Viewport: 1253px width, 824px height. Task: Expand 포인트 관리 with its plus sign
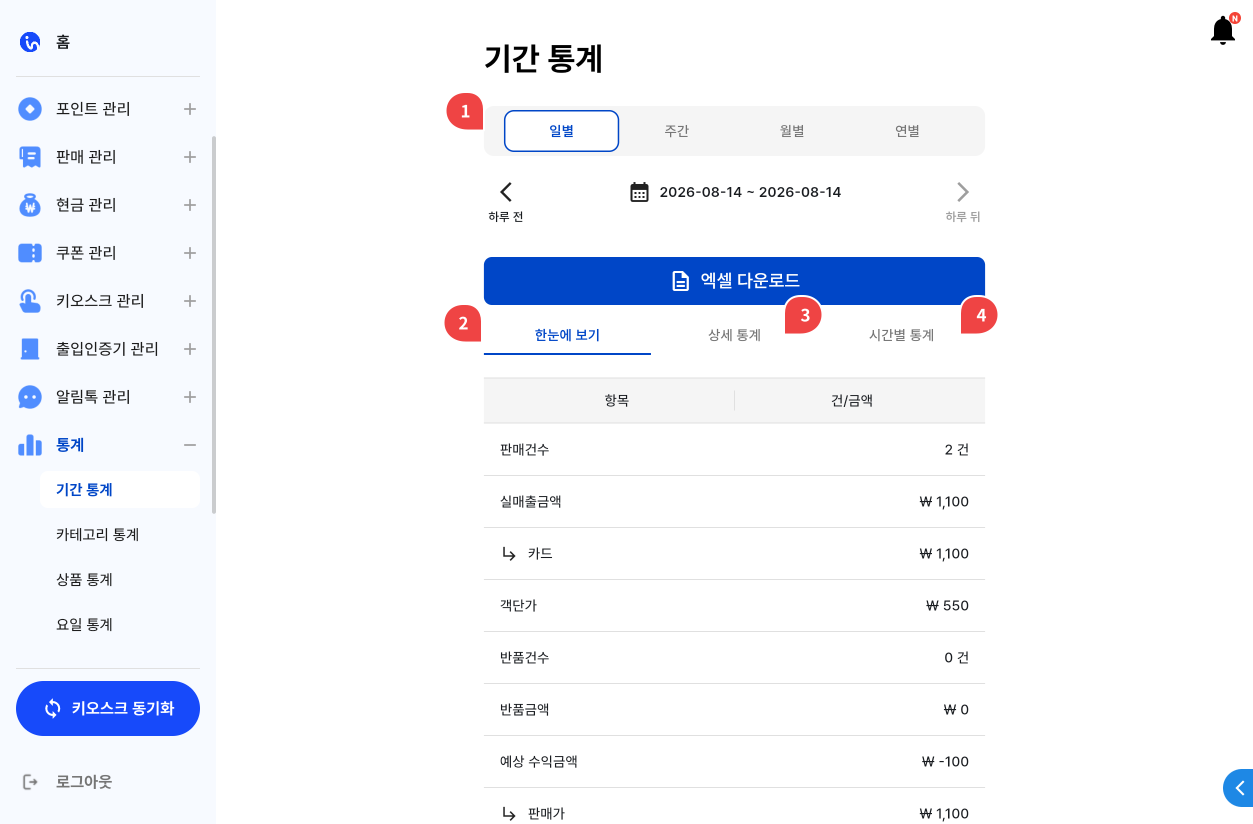(190, 109)
